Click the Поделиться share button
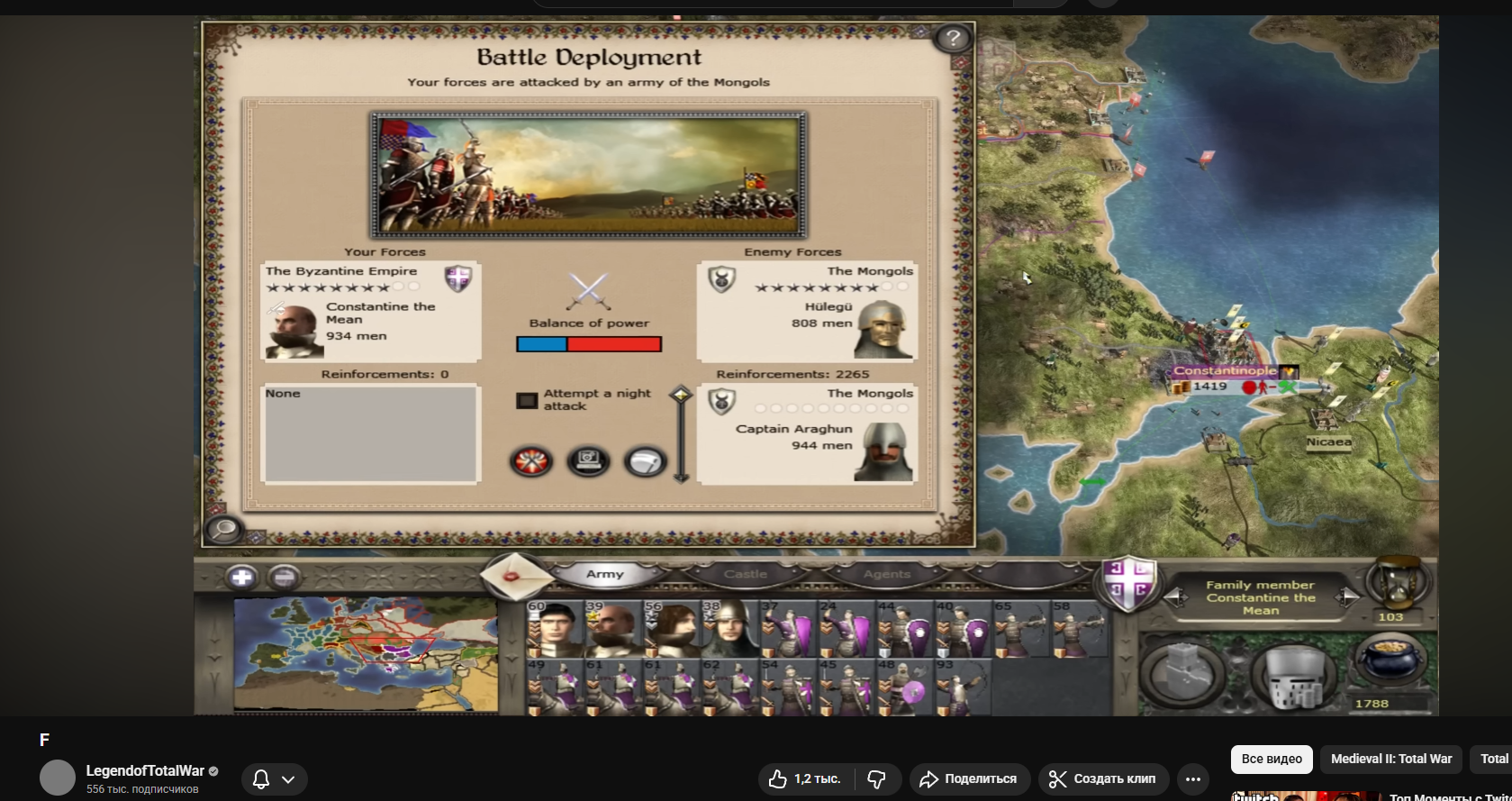The height and width of the screenshot is (801, 1512). click(x=968, y=779)
